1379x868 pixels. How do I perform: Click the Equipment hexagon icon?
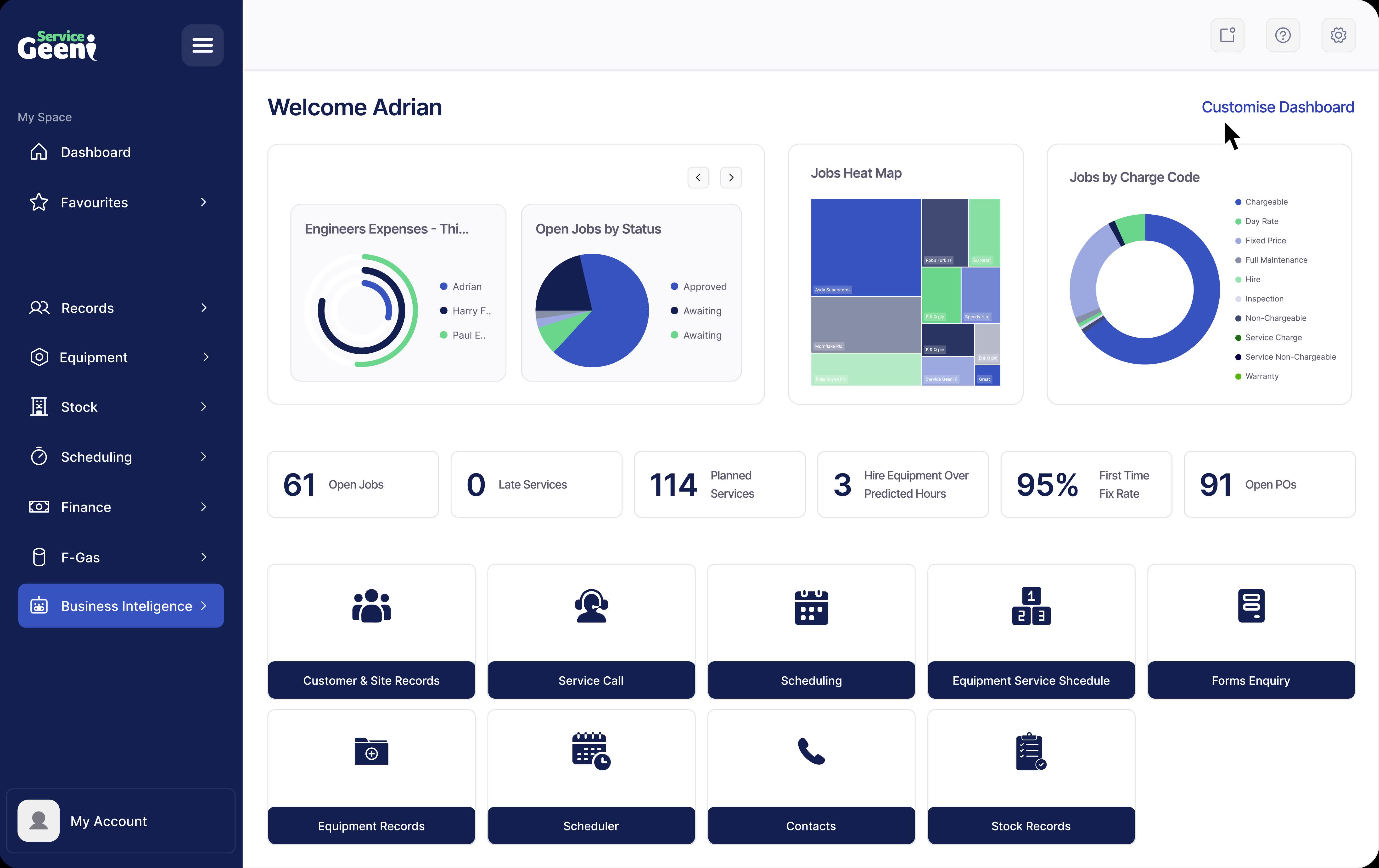click(39, 357)
